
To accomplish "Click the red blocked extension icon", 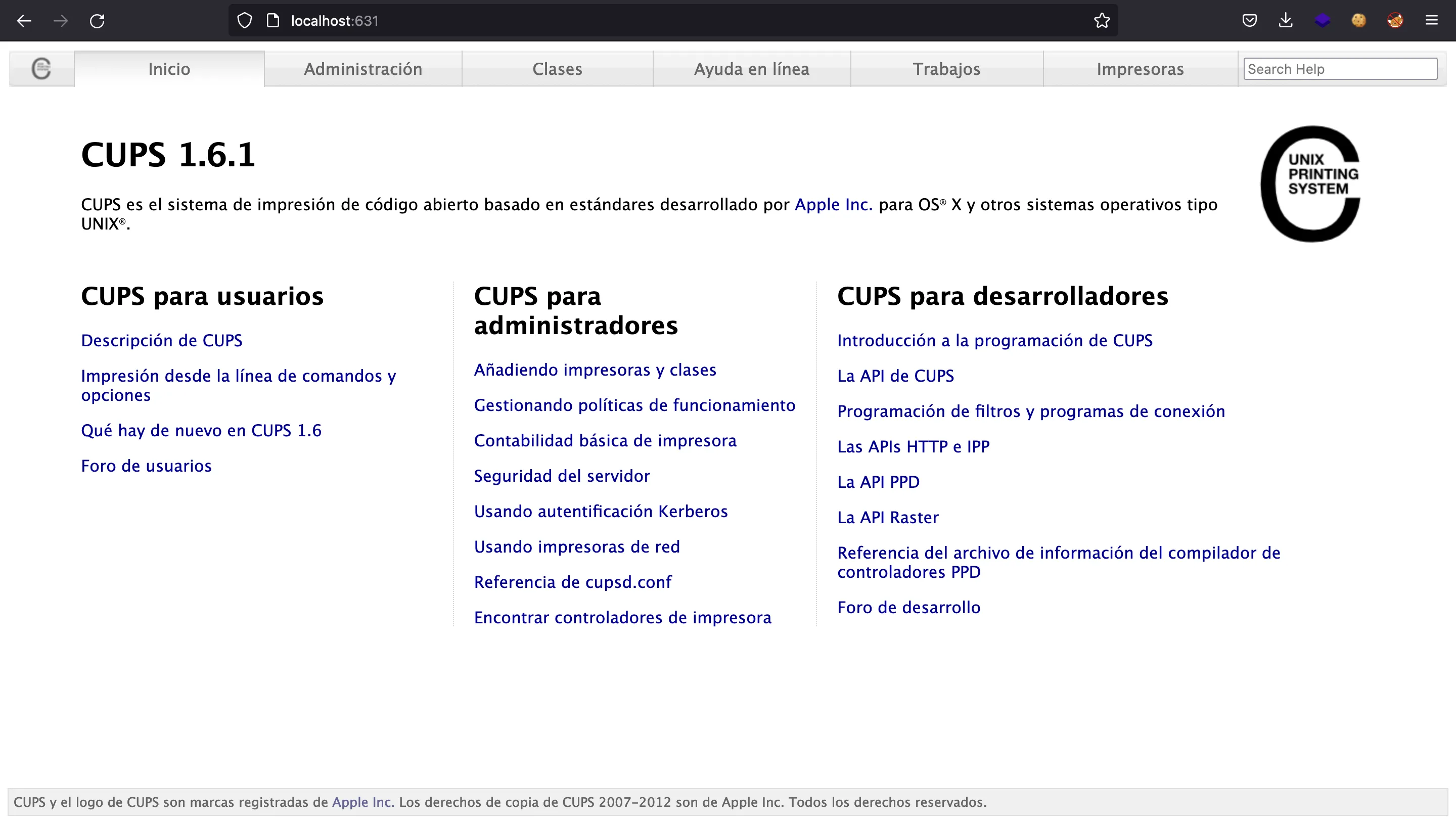I will pyautogui.click(x=1395, y=21).
